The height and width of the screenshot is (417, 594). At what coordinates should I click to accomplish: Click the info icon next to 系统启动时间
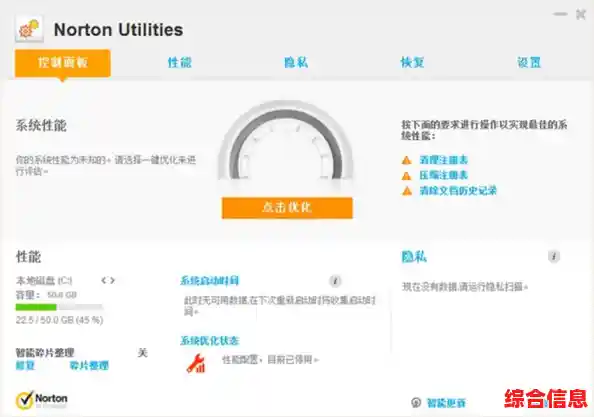tap(335, 281)
